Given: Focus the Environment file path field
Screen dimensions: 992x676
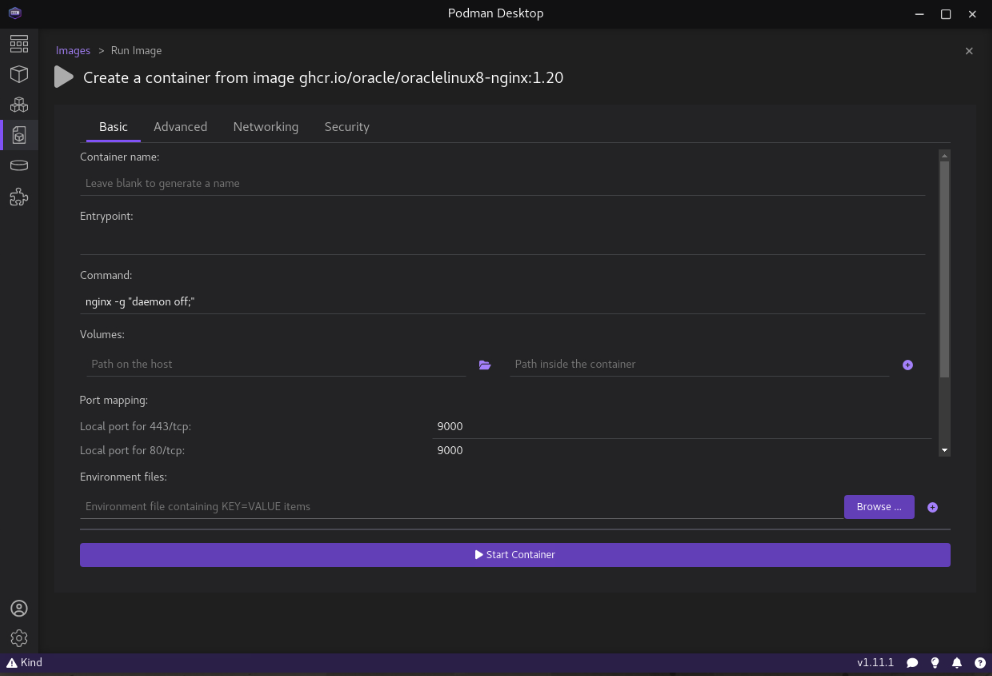Looking at the screenshot, I should [x=461, y=507].
